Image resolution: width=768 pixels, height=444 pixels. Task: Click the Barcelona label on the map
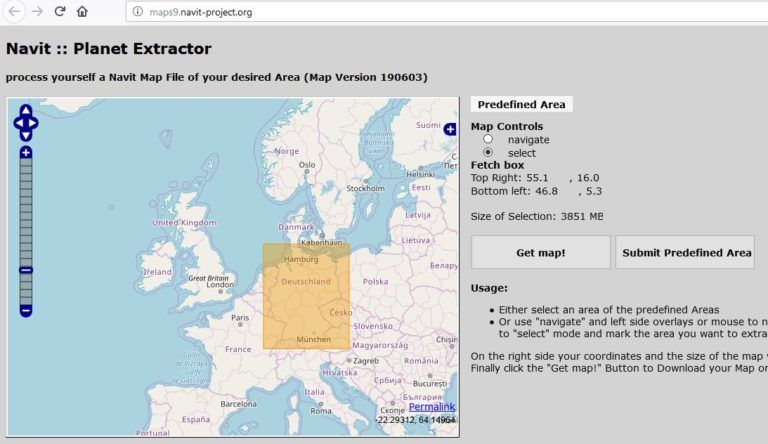point(239,404)
